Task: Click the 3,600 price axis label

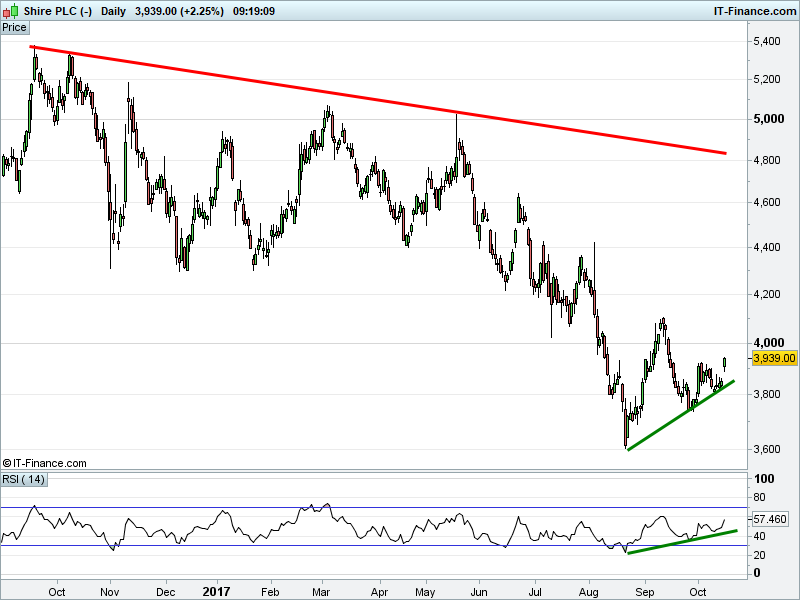Action: (x=767, y=449)
